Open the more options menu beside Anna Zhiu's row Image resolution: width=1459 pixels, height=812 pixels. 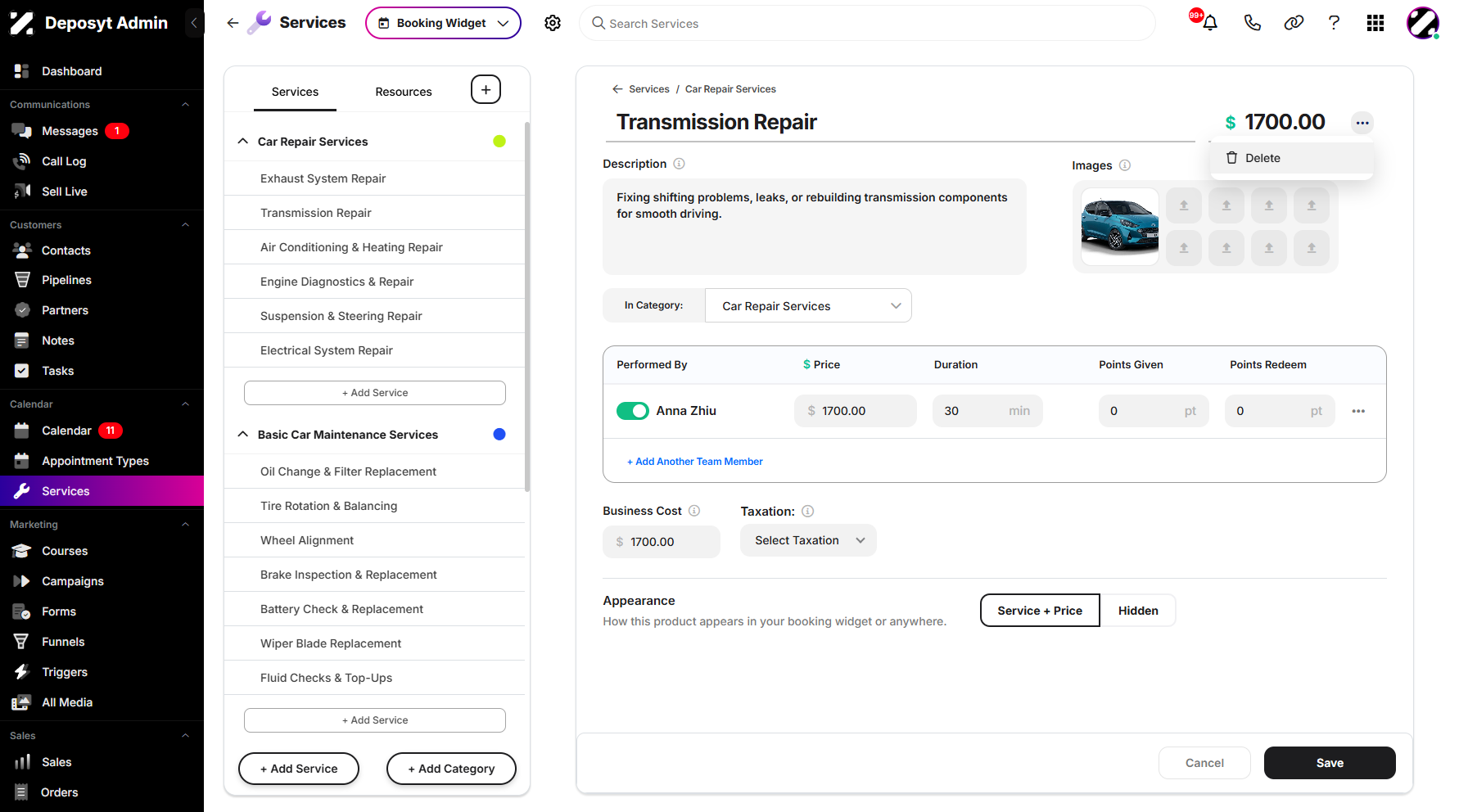[1358, 411]
